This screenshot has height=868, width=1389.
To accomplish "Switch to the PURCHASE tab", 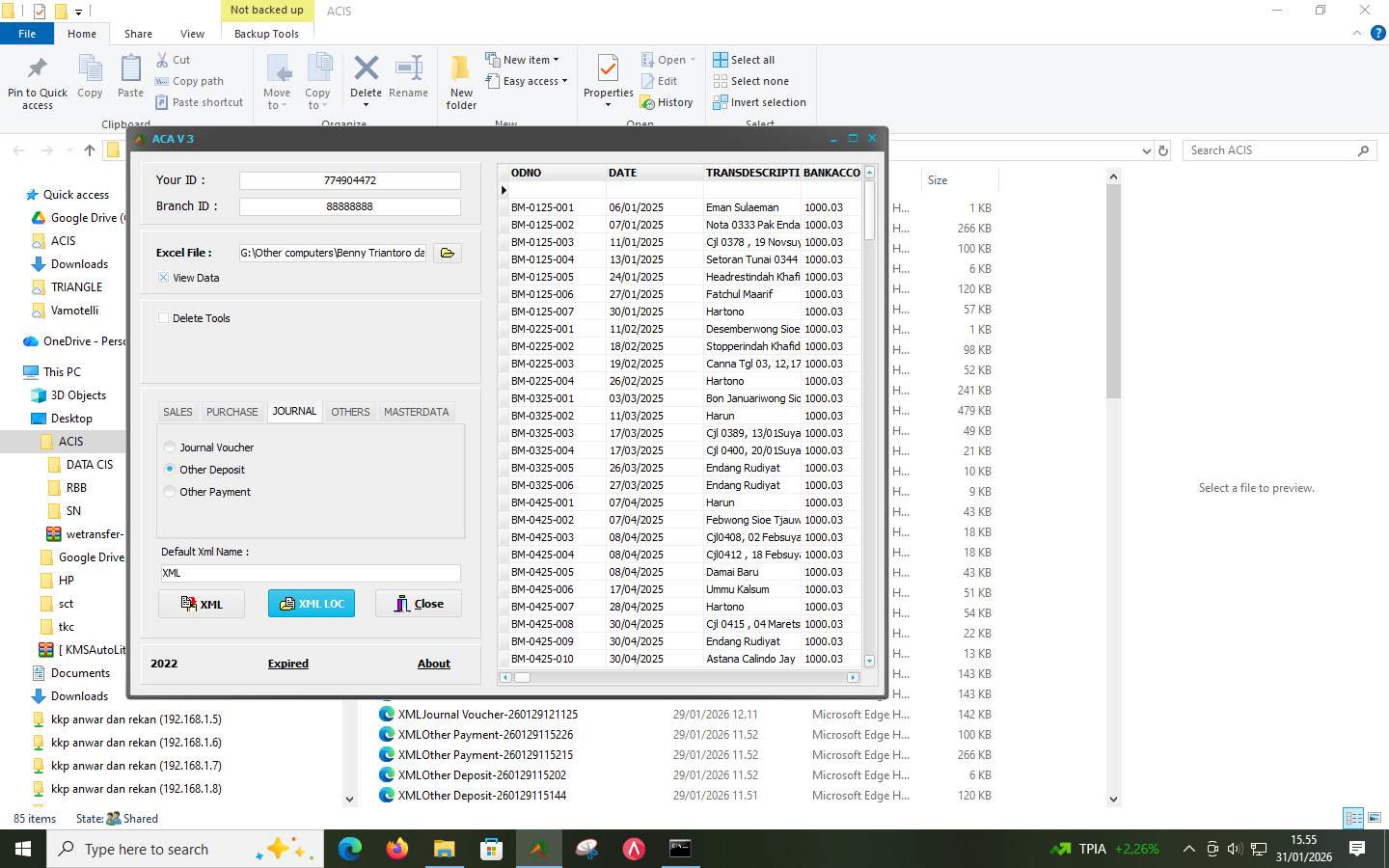I will pos(231,411).
